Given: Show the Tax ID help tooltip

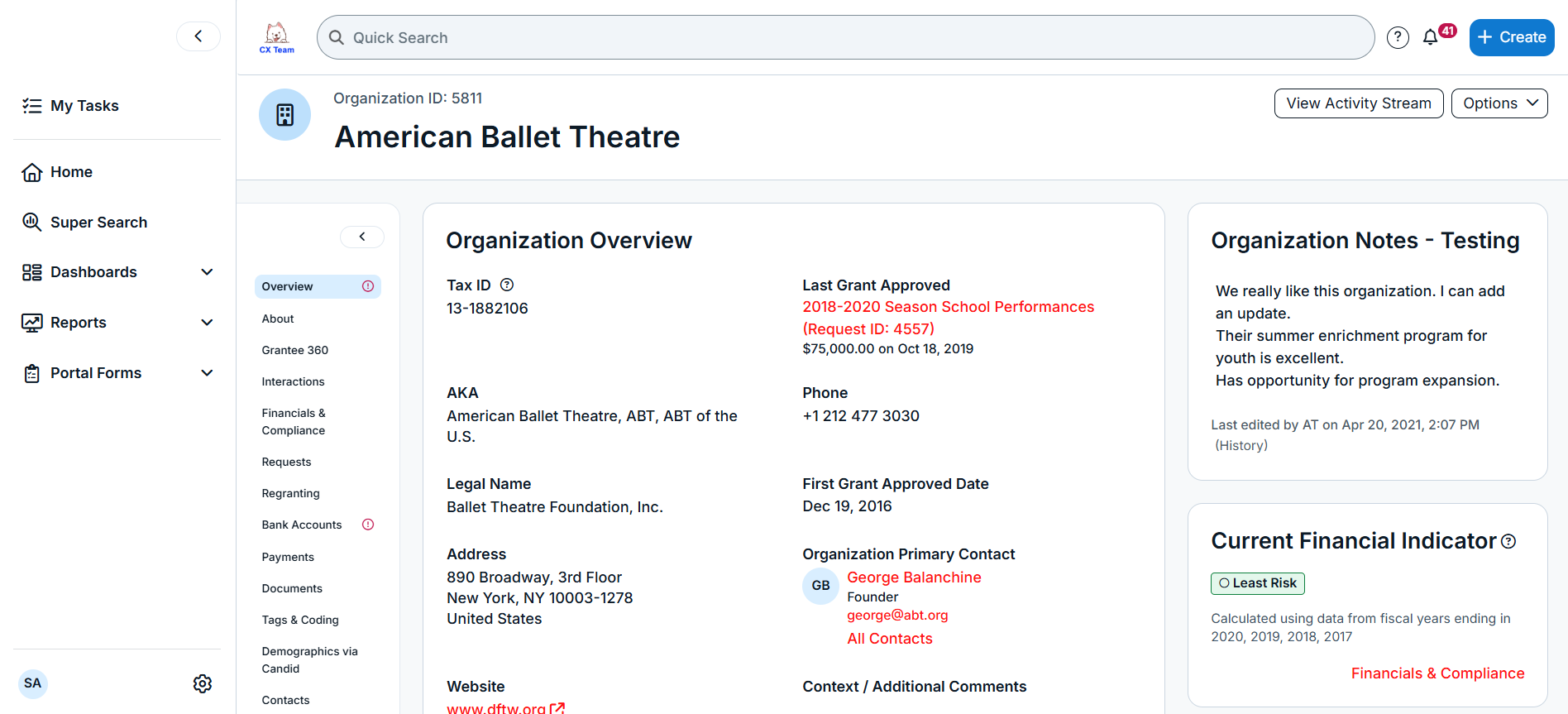Looking at the screenshot, I should click(x=507, y=285).
